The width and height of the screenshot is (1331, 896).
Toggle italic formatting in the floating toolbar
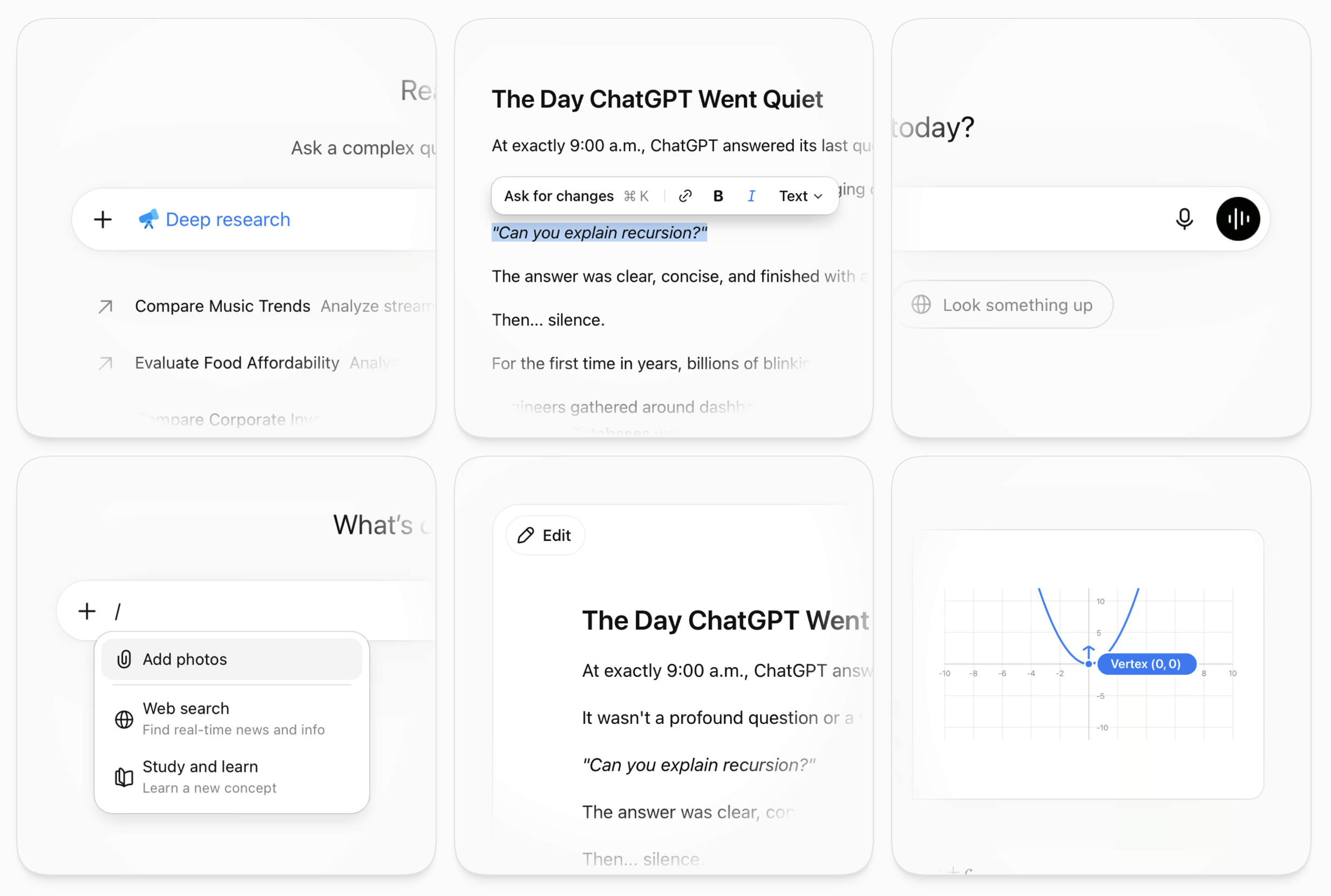pyautogui.click(x=751, y=196)
